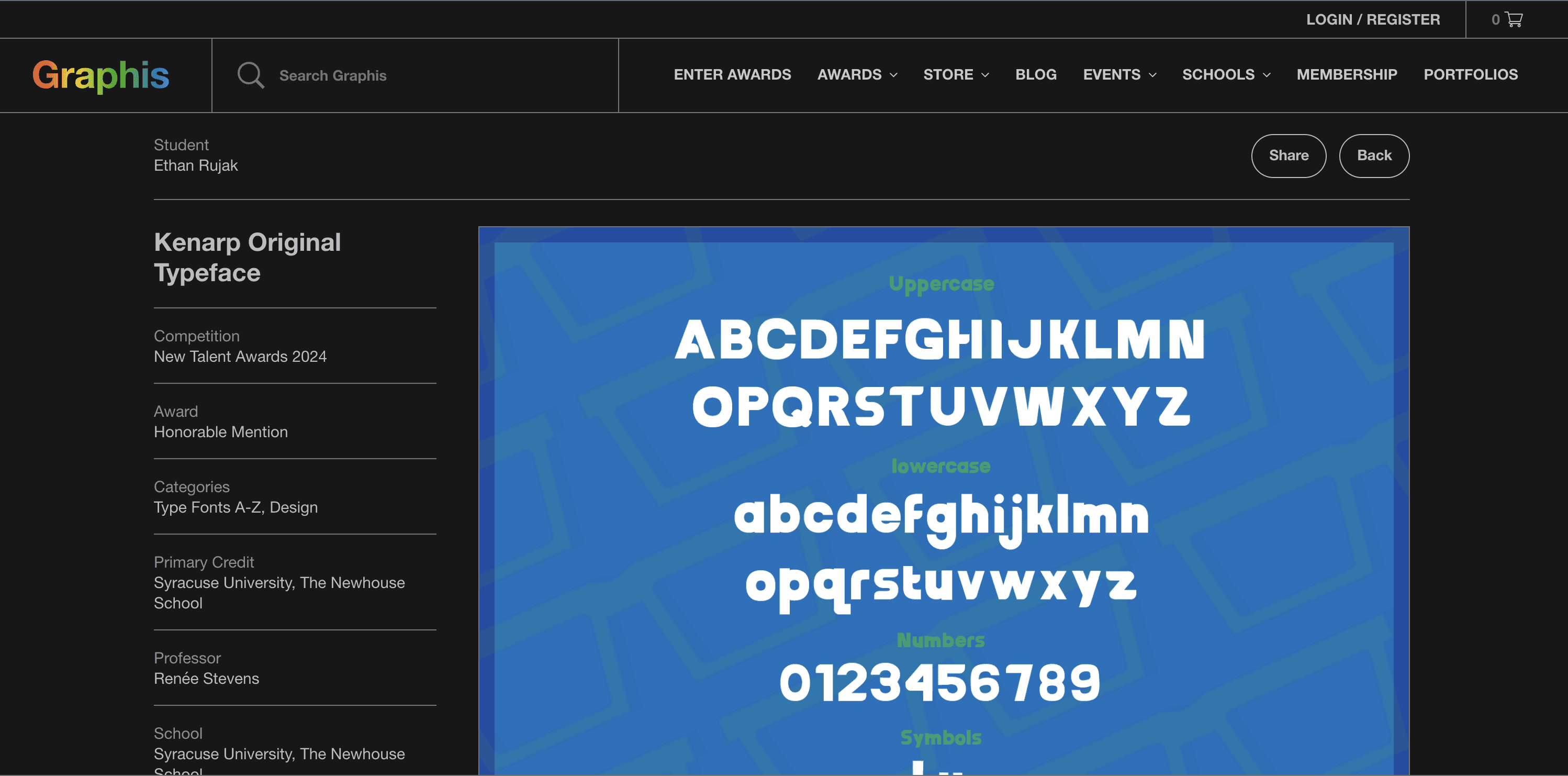The height and width of the screenshot is (776, 1568).
Task: Click the Share button
Action: (1289, 156)
